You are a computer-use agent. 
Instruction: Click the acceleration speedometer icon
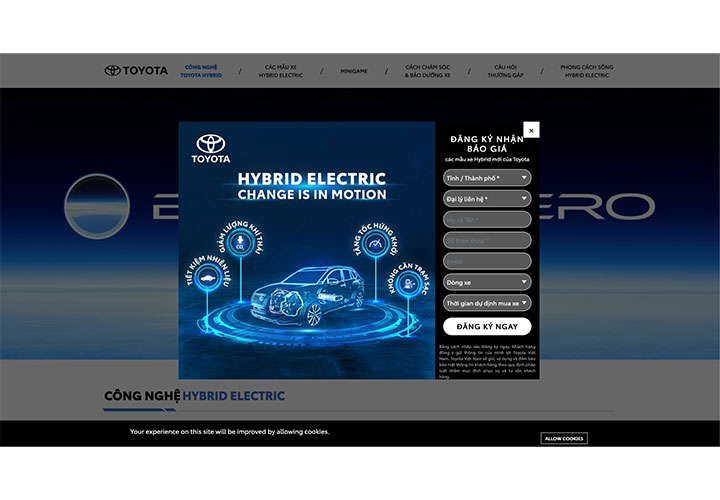[x=376, y=244]
